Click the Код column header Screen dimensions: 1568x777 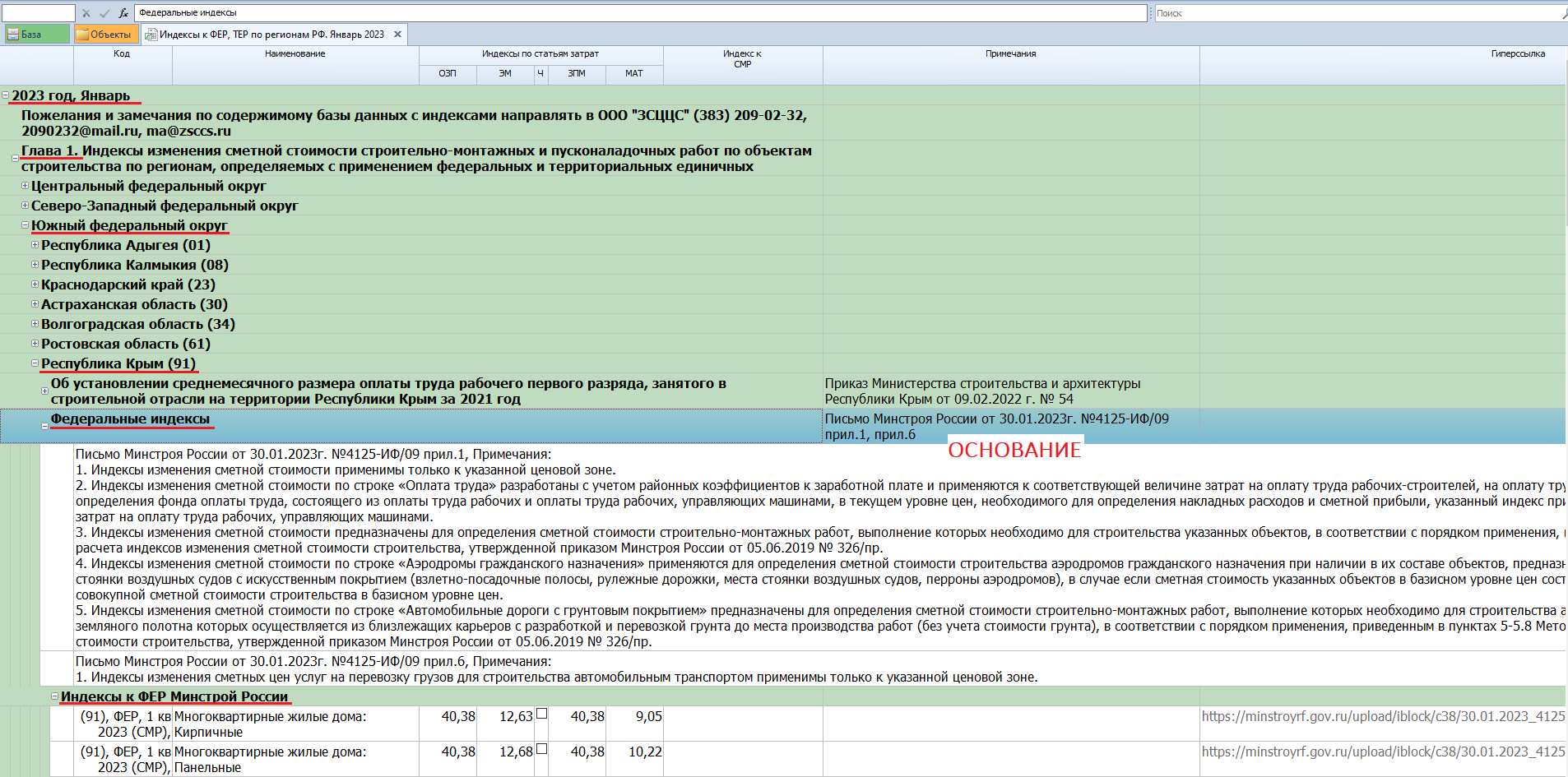pos(122,65)
